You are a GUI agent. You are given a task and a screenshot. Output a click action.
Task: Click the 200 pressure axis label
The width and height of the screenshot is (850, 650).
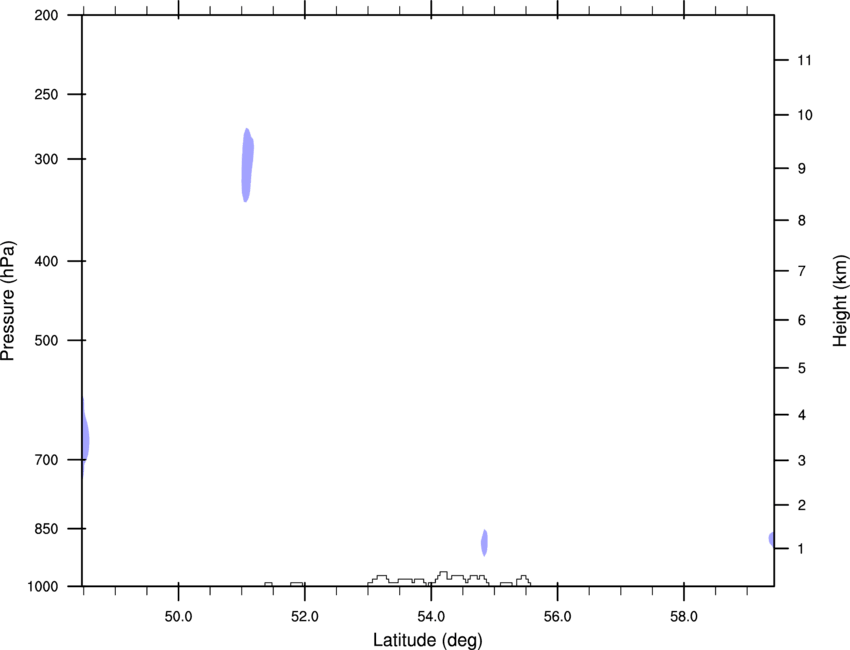pos(46,15)
